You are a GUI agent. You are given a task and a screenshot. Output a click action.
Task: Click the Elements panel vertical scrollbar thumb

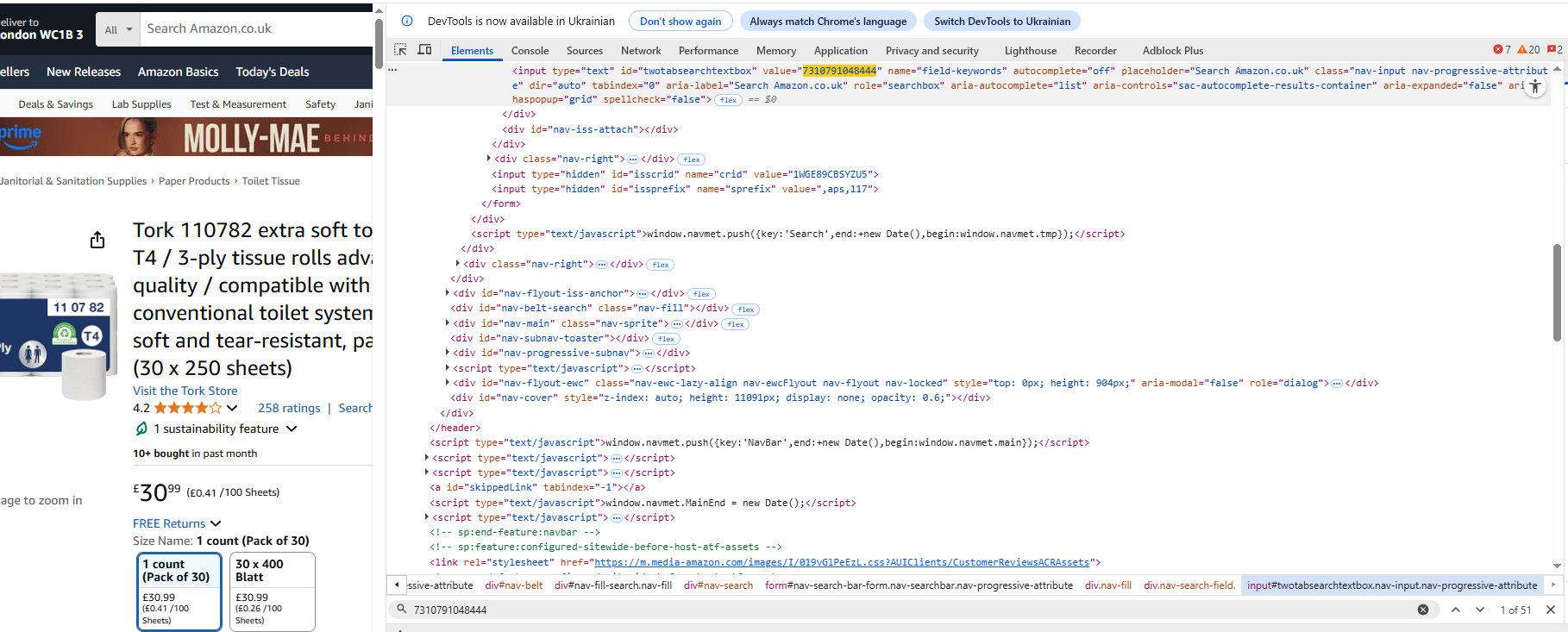pyautogui.click(x=1557, y=293)
